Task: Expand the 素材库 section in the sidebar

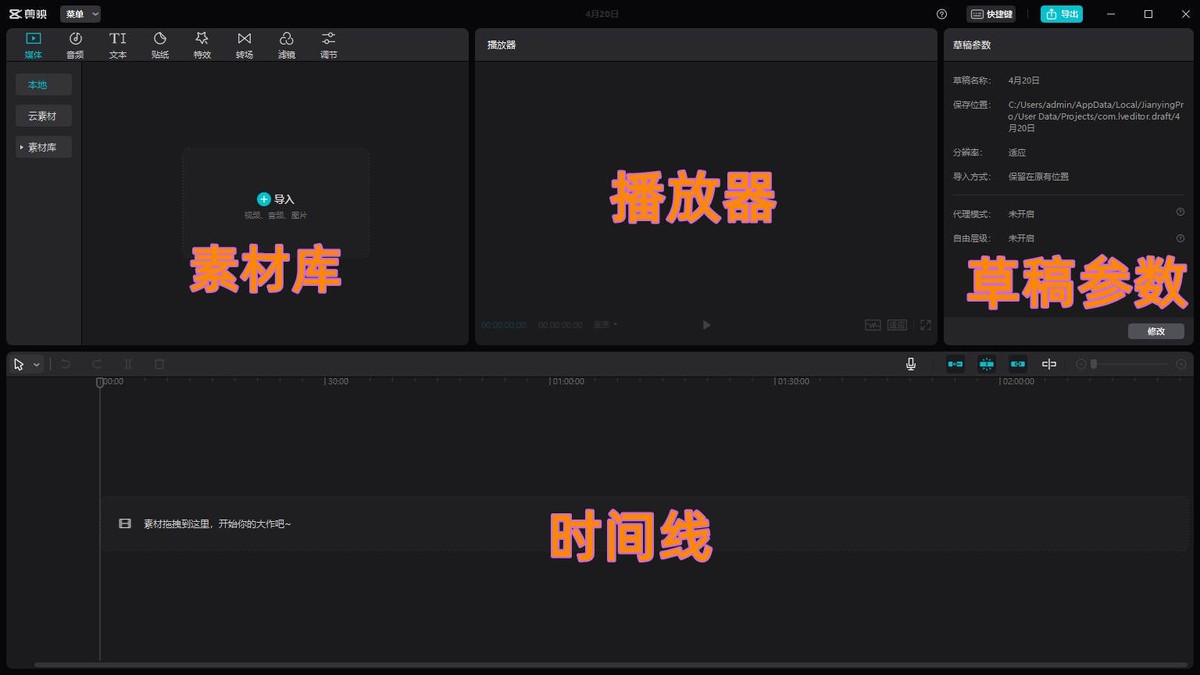Action: [x=43, y=147]
